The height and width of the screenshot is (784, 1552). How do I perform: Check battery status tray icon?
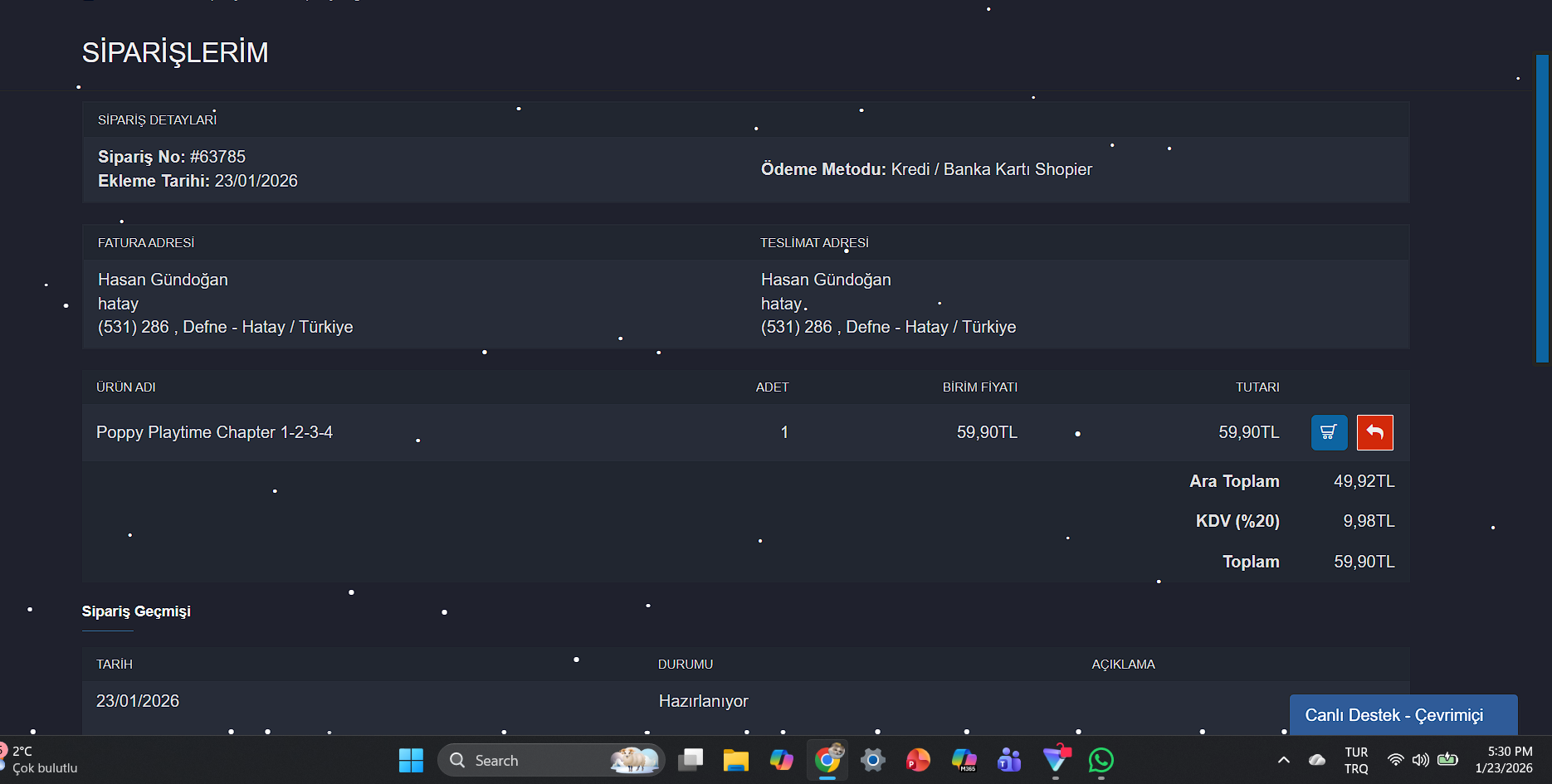click(x=1448, y=760)
